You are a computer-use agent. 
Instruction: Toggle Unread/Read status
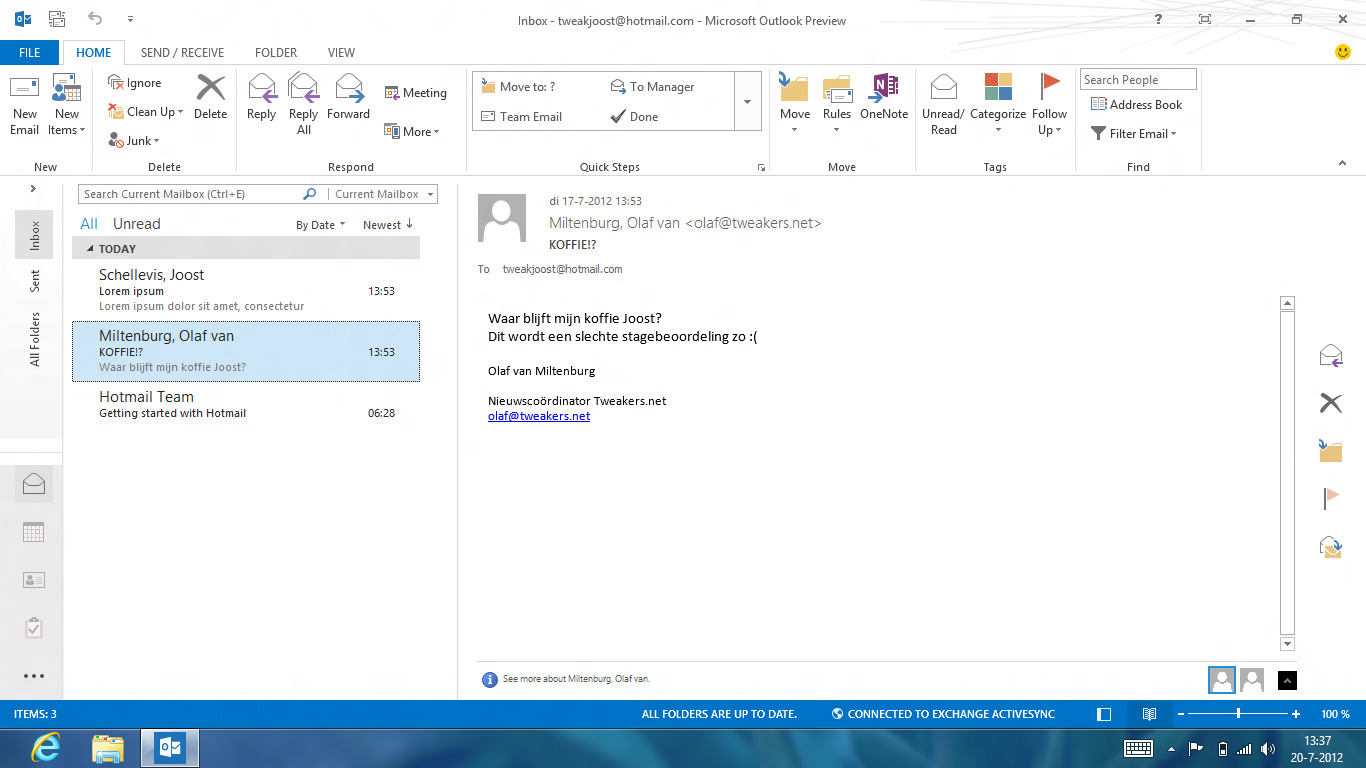click(x=943, y=105)
